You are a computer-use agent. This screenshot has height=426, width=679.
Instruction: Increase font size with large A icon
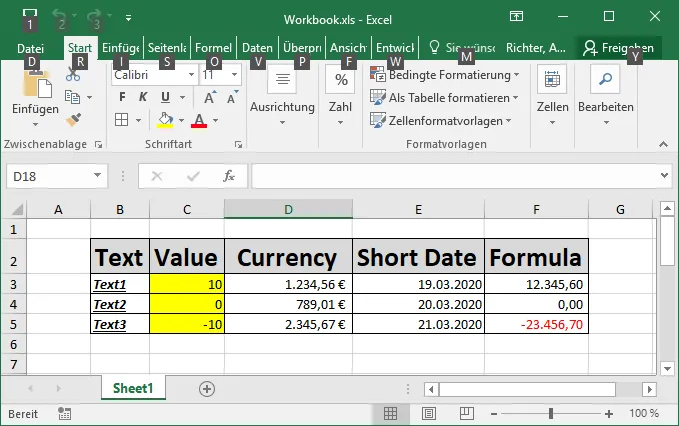tap(210, 97)
